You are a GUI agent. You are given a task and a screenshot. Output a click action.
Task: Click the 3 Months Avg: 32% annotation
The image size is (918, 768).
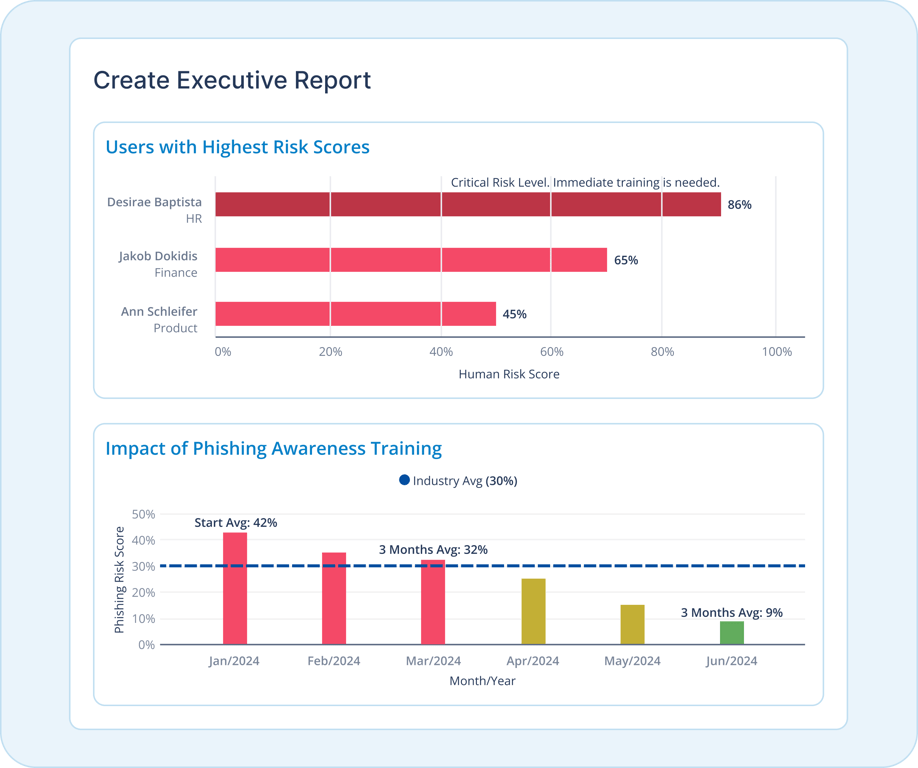[x=433, y=550]
